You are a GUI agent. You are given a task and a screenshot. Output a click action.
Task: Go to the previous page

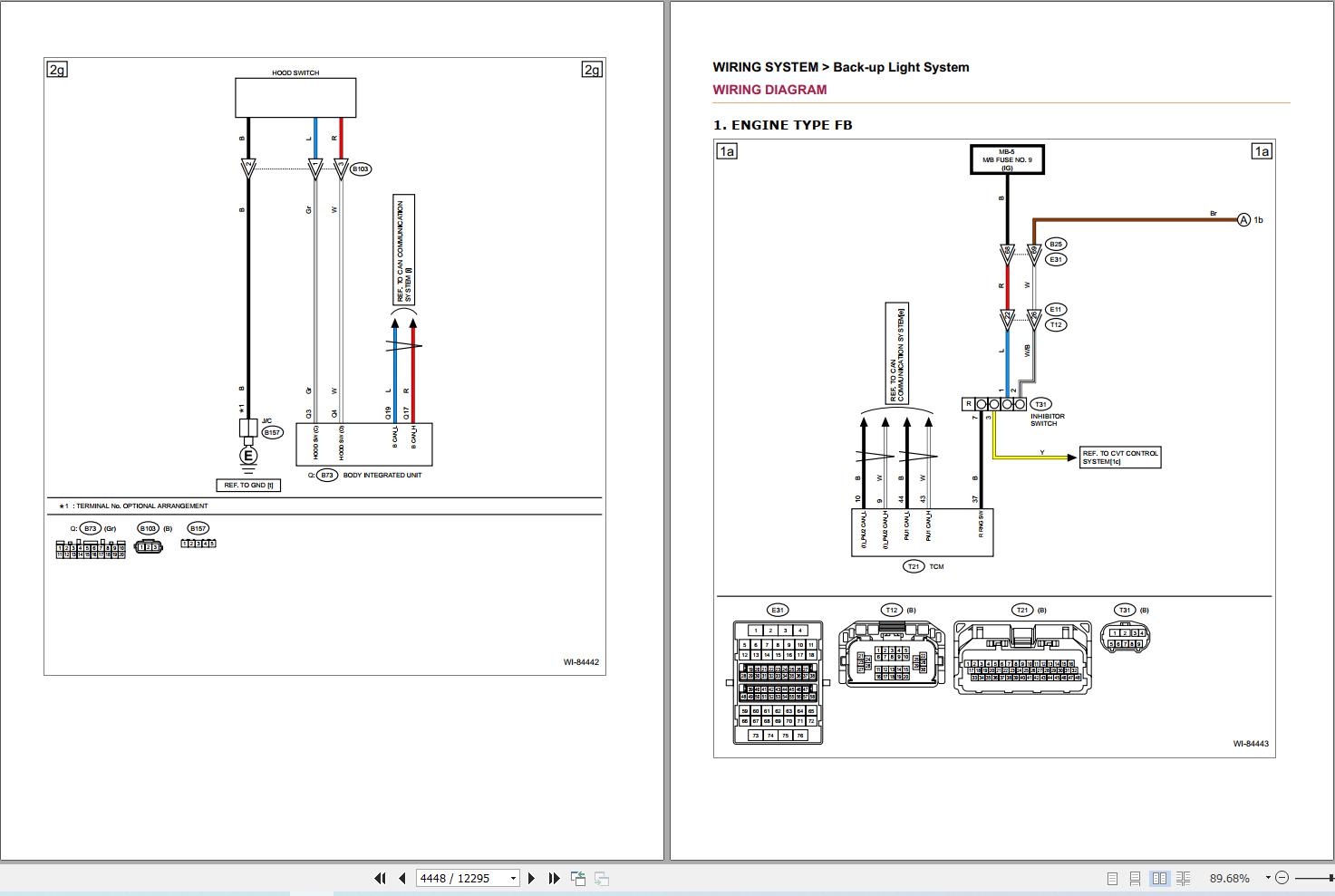401,878
